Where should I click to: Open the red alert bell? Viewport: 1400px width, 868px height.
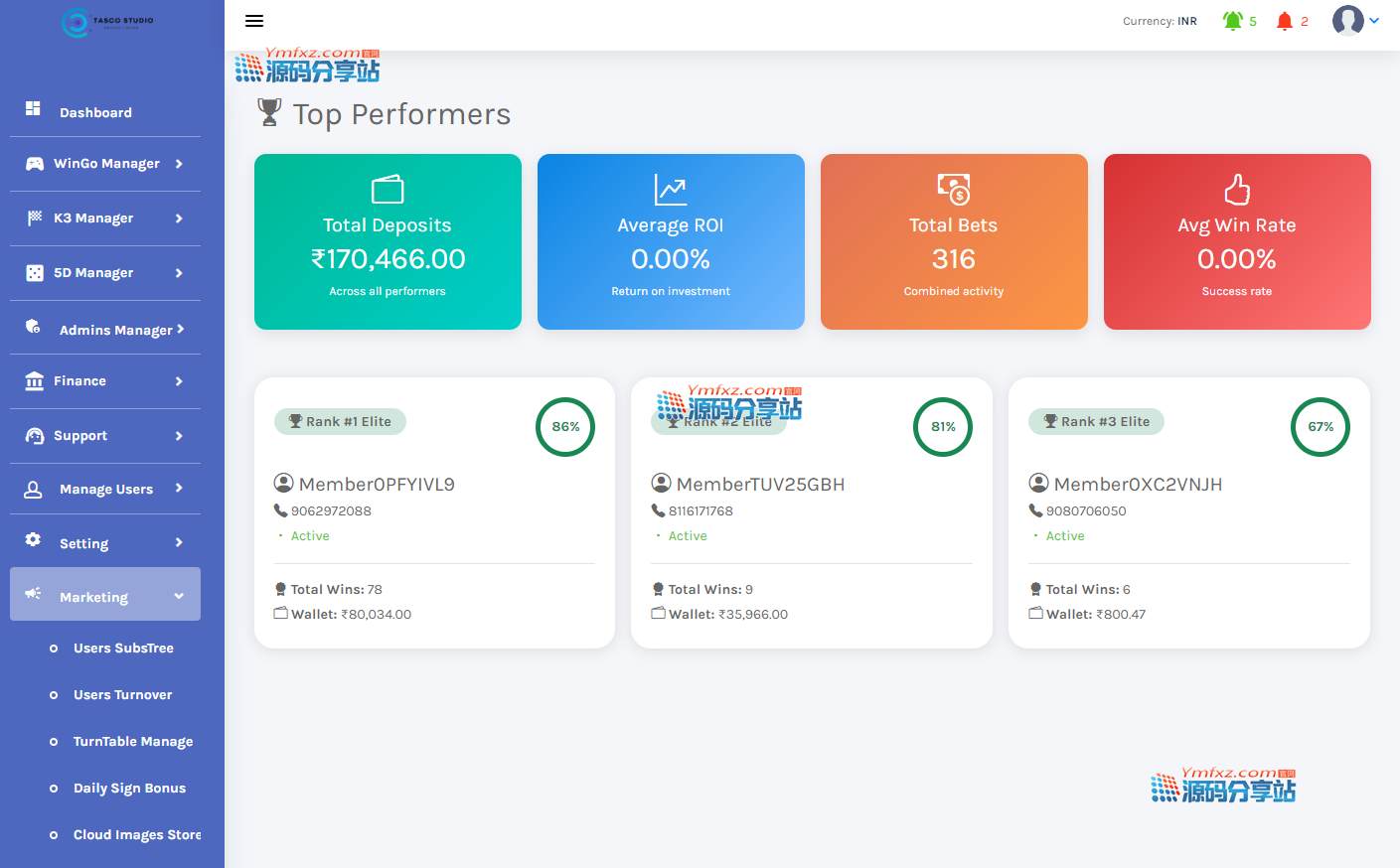point(1285,21)
